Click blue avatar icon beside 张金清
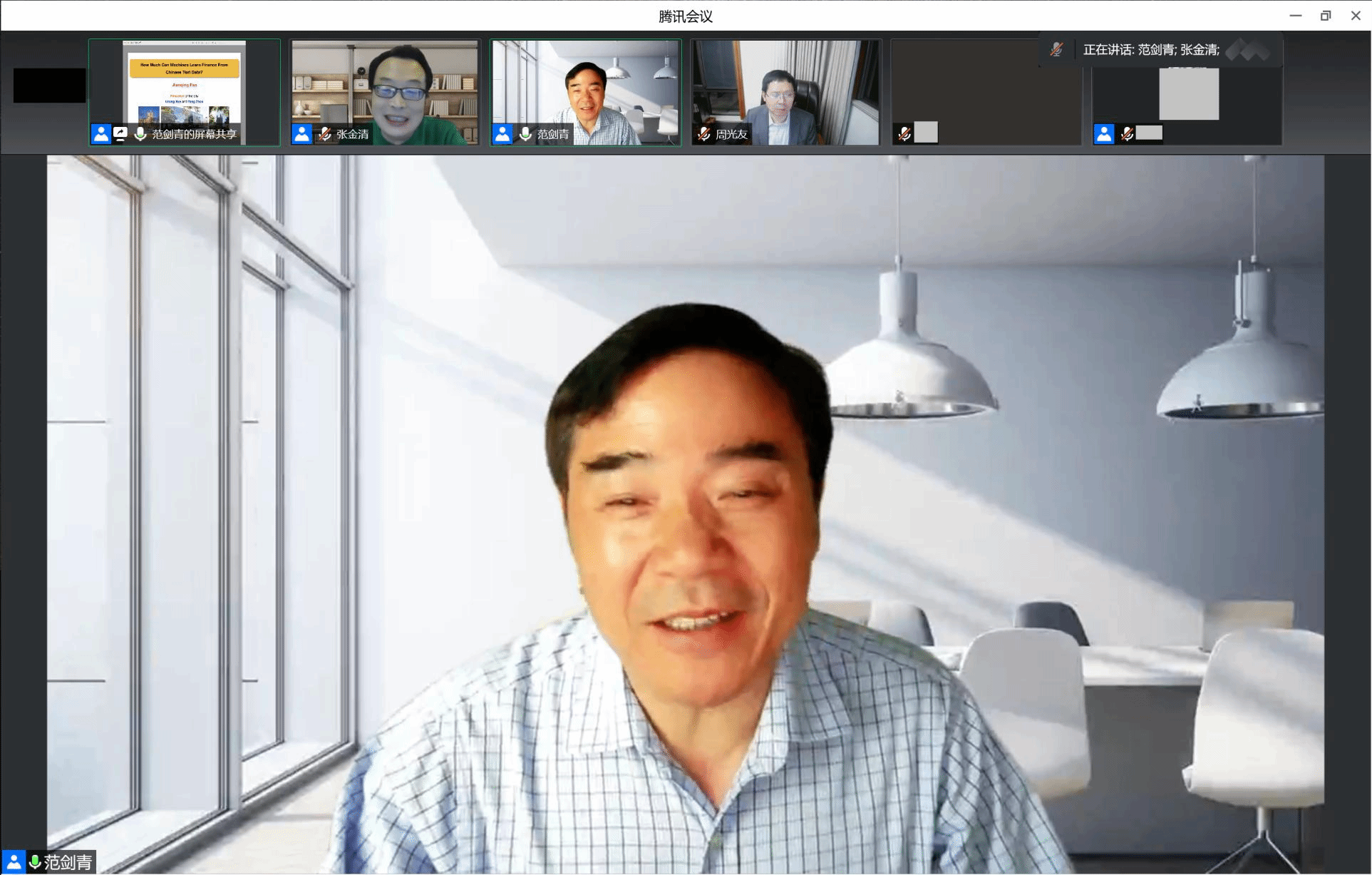This screenshot has width=1372, height=875. (x=301, y=133)
